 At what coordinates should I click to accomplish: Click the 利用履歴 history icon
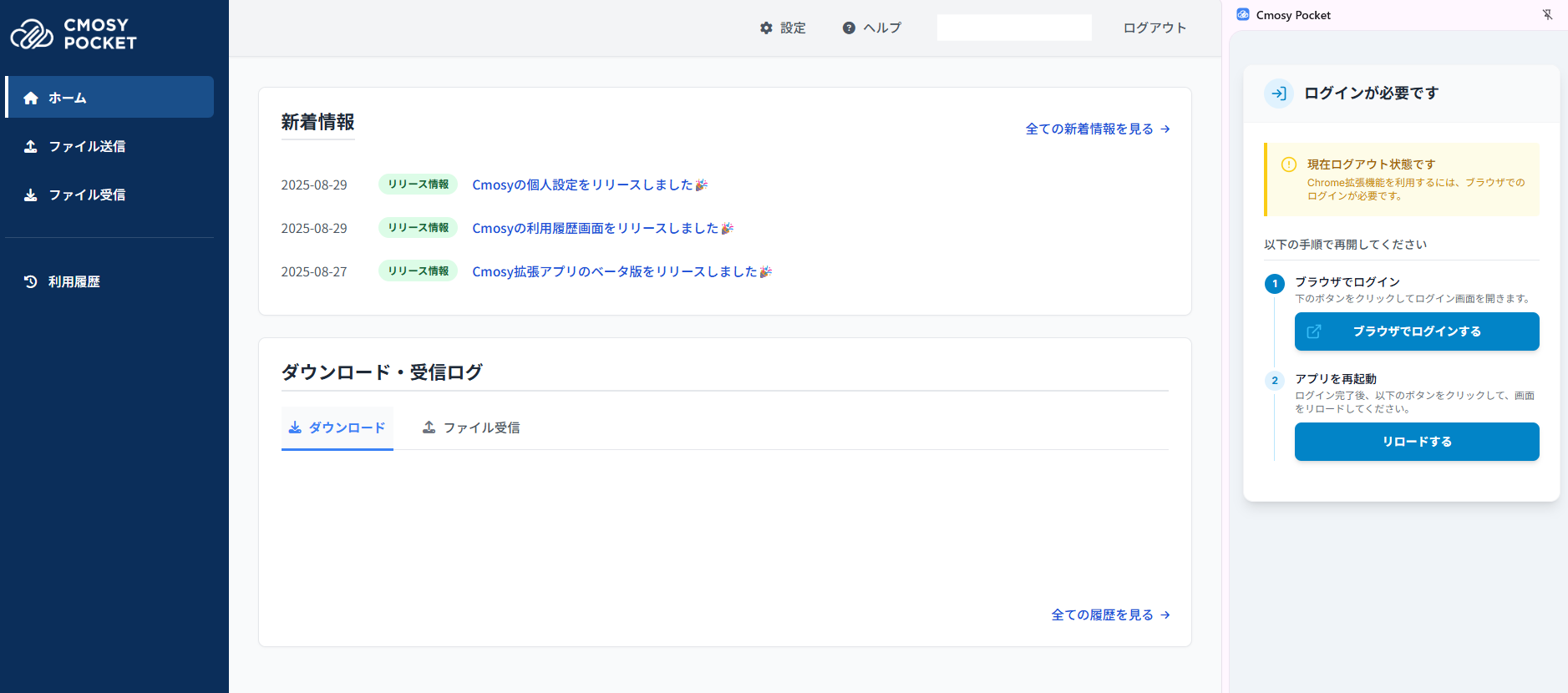click(x=31, y=281)
